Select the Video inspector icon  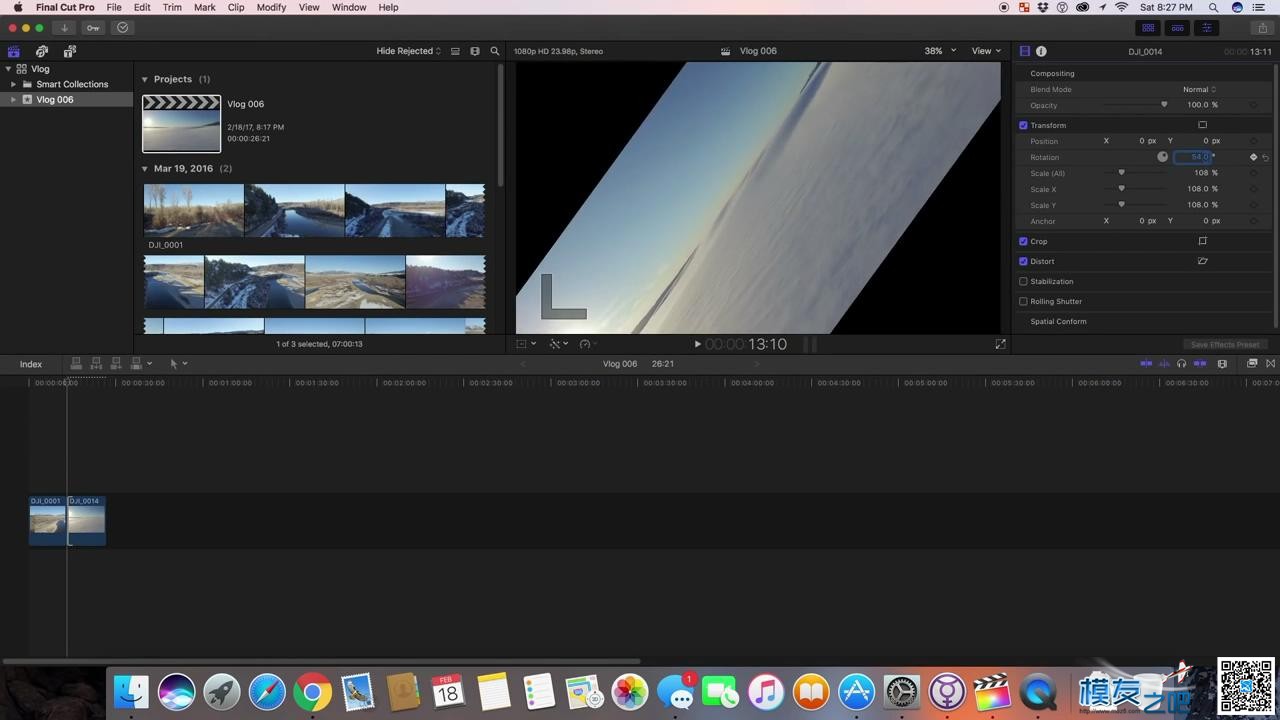pyautogui.click(x=1025, y=51)
